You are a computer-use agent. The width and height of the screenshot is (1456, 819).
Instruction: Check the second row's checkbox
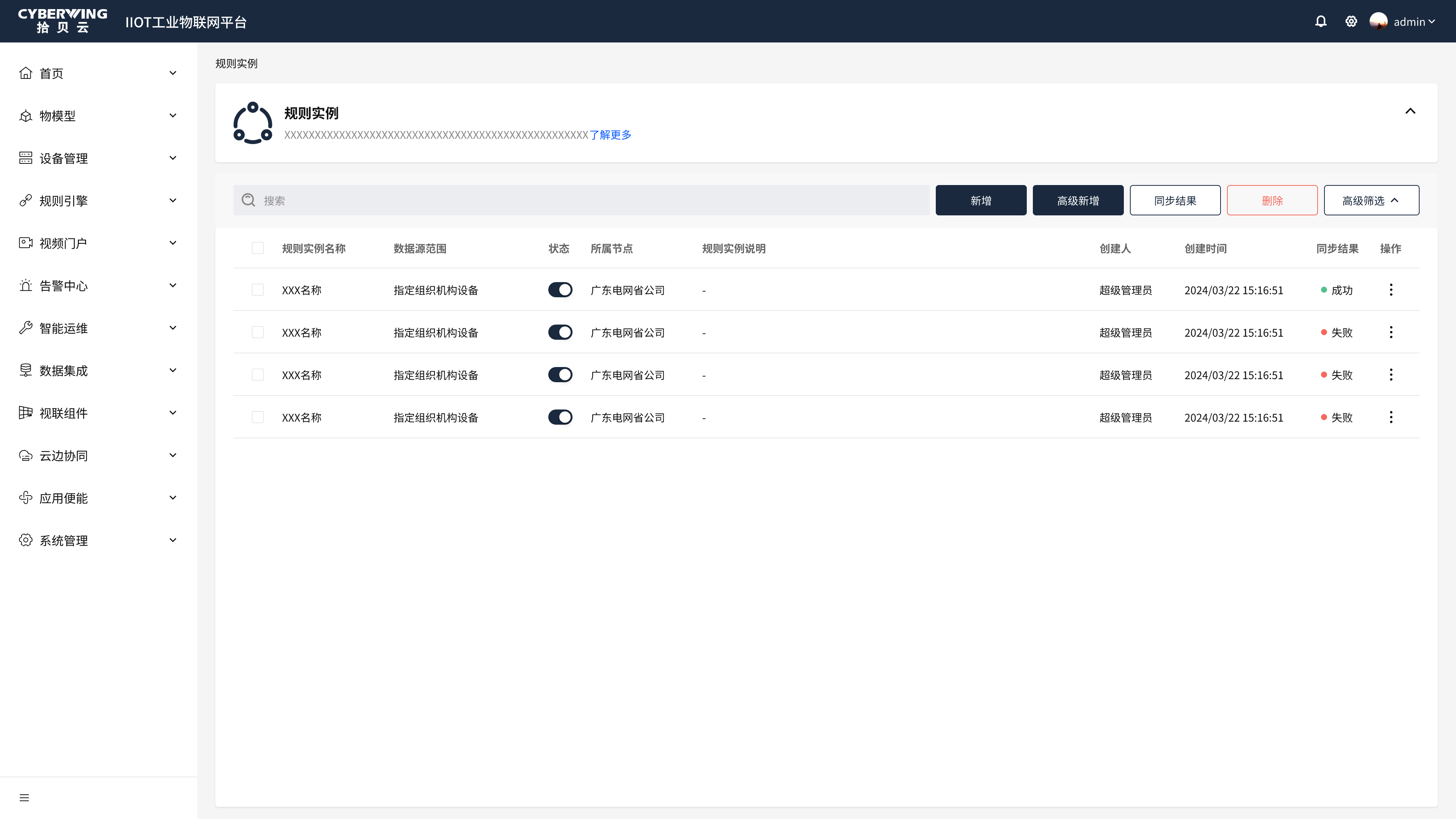point(258,333)
